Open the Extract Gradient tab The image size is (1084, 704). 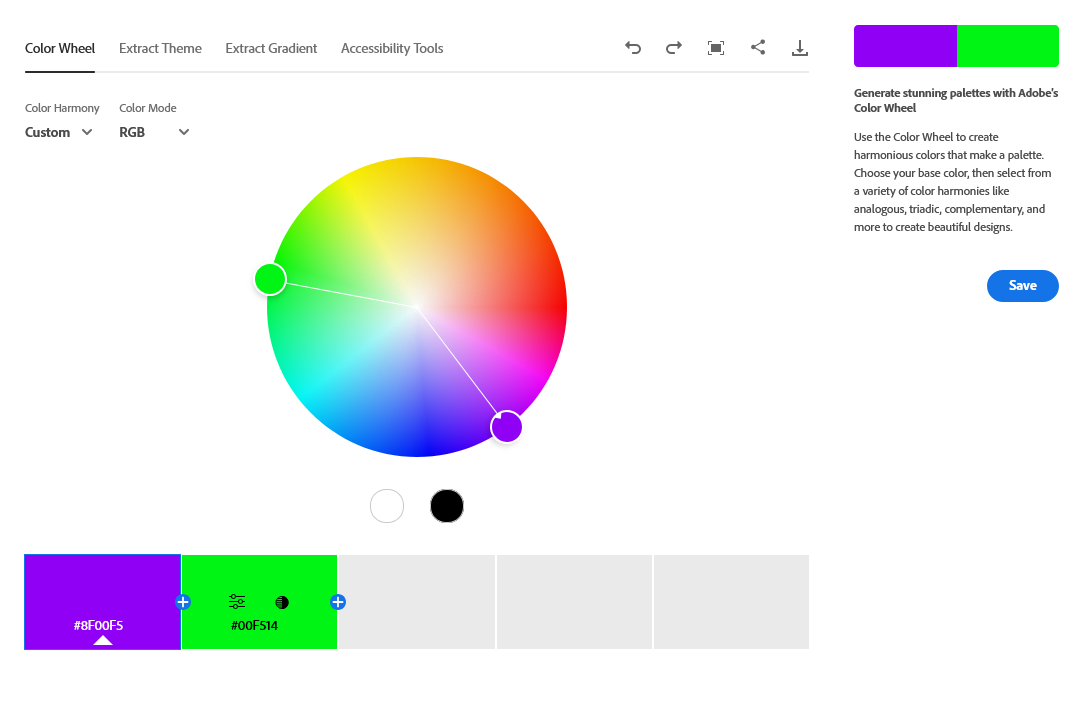coord(271,48)
